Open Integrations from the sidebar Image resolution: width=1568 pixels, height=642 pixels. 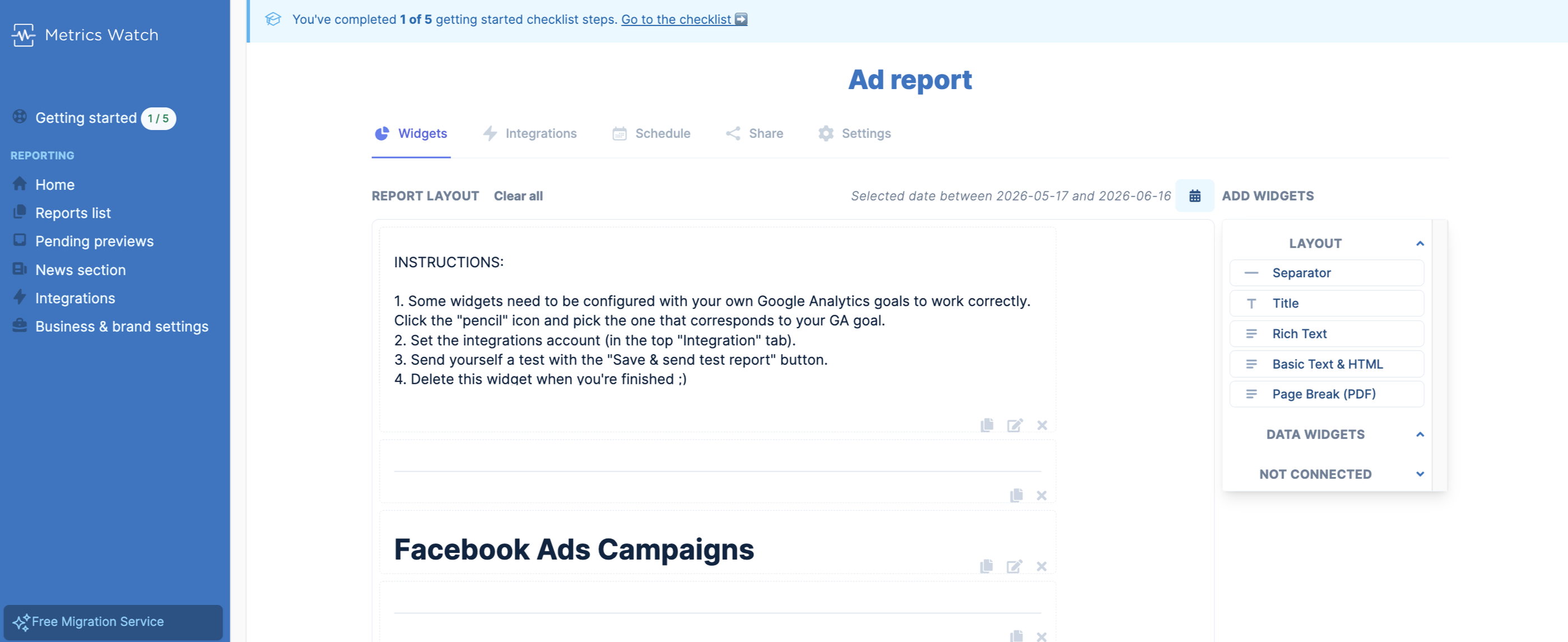point(75,298)
